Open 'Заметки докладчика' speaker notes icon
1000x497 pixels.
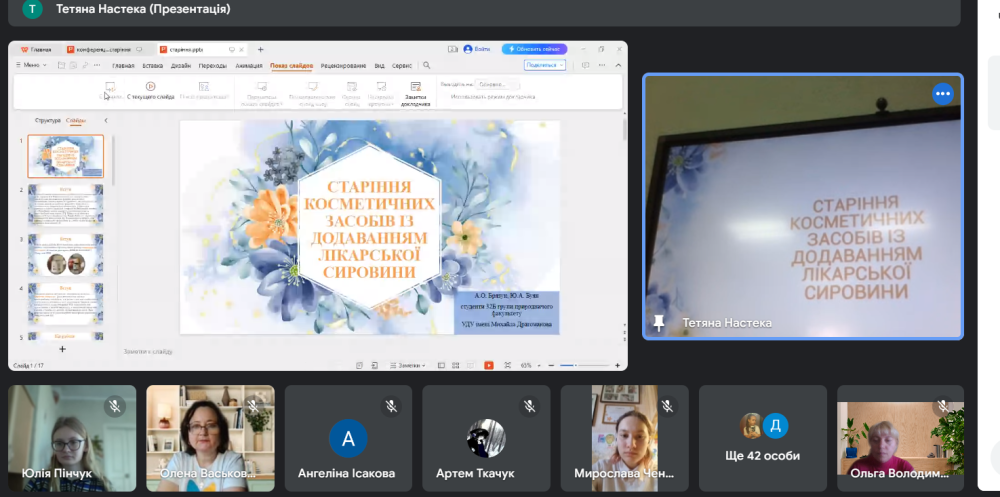415,88
